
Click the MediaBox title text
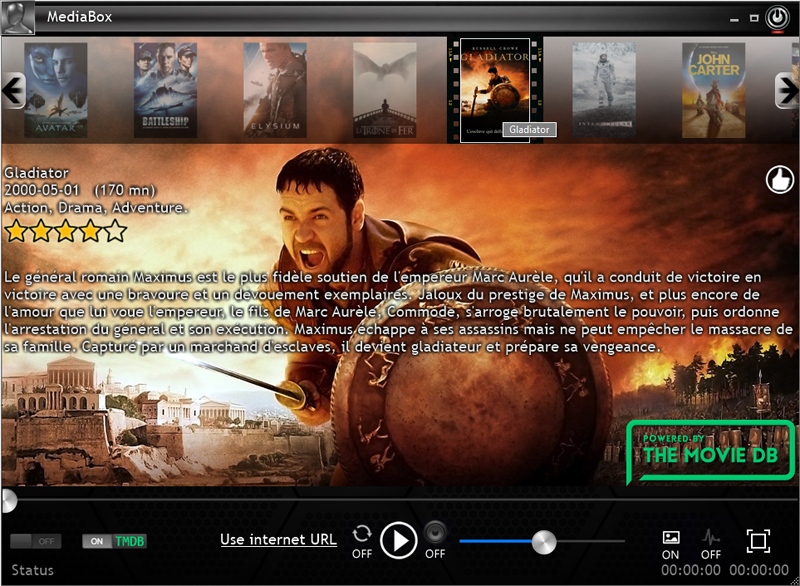point(80,17)
